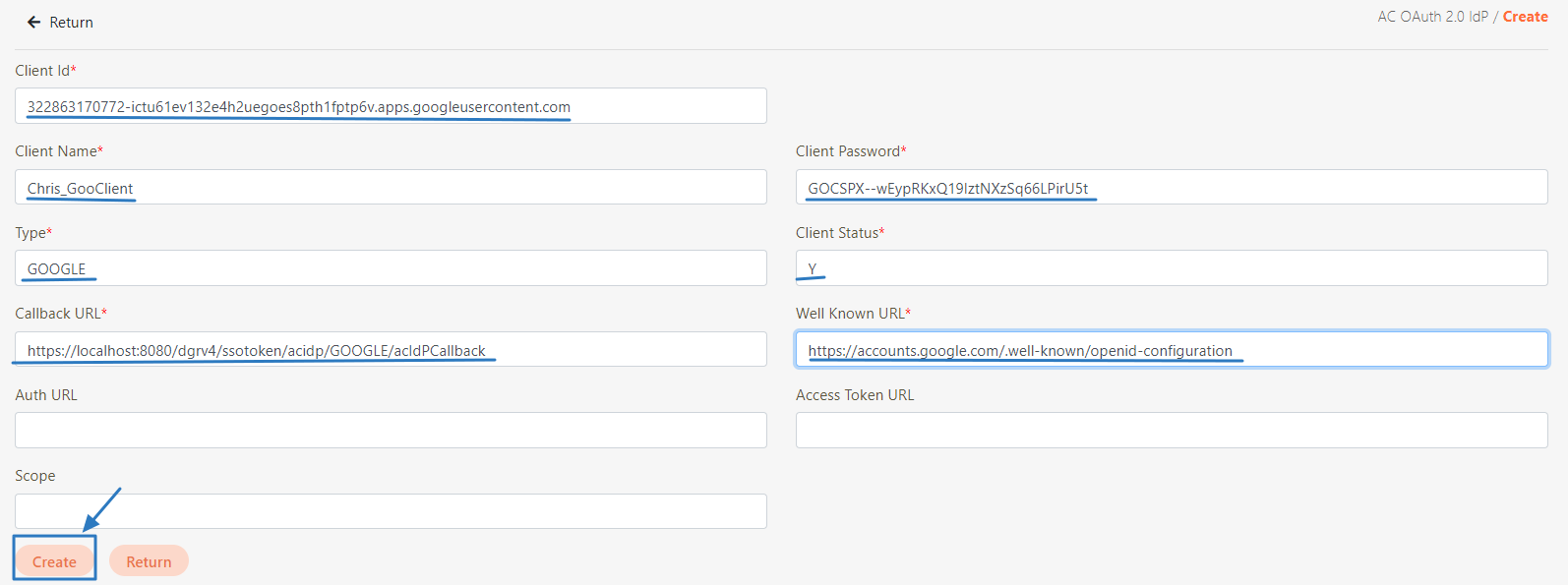Image resolution: width=1568 pixels, height=585 pixels.
Task: Focus the empty Access Token URL field
Action: (1171, 431)
